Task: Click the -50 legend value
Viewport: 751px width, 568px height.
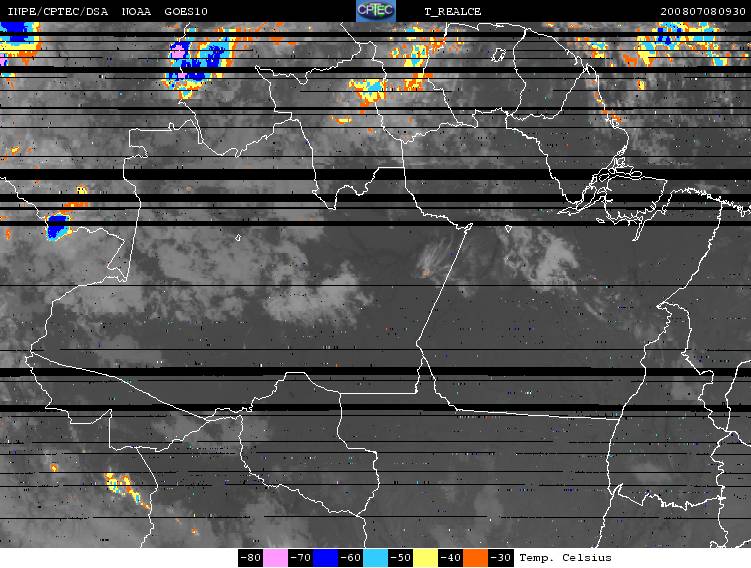Action: (400, 558)
